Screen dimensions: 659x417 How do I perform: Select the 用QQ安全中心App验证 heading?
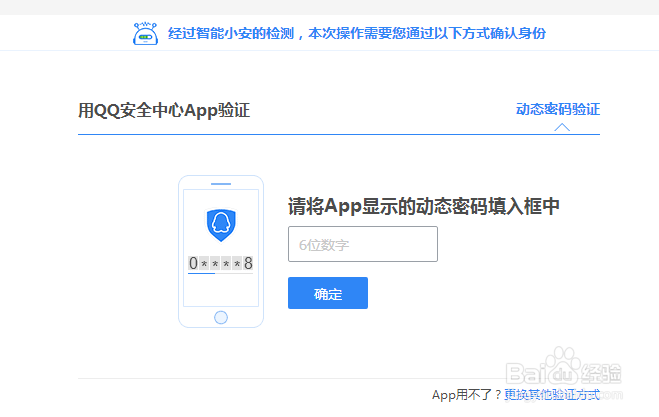click(x=164, y=111)
